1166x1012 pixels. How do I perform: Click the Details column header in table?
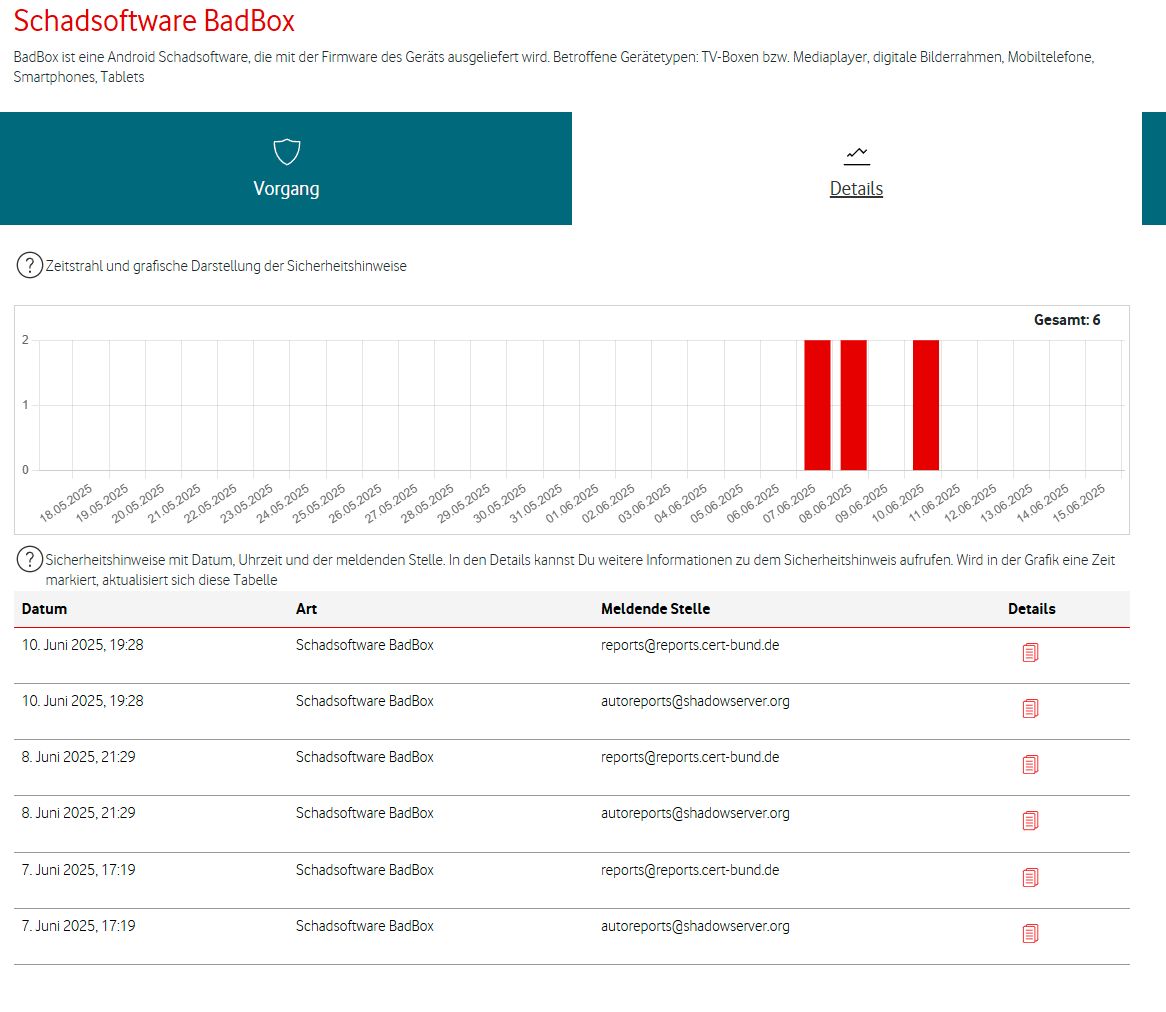(x=1031, y=609)
